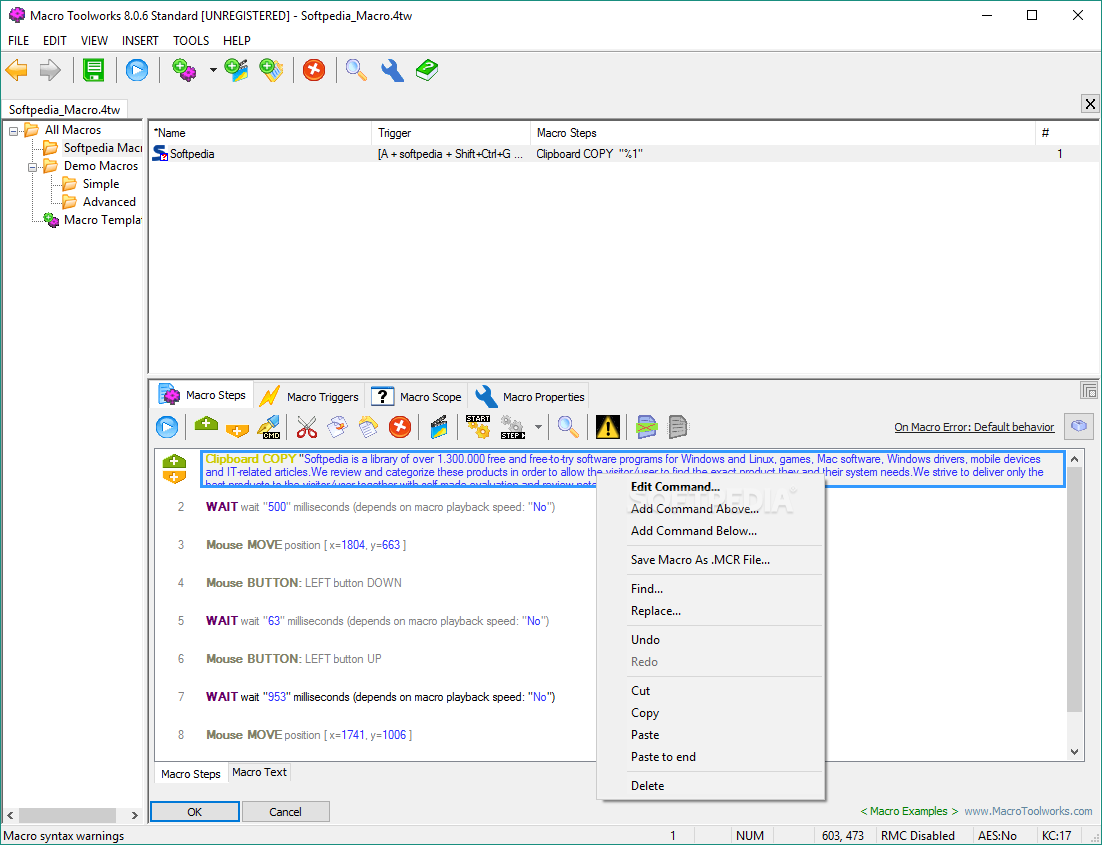Image resolution: width=1102 pixels, height=845 pixels.
Task: Click the macro steps vertical scrollbar down arrow
Action: tap(1075, 752)
